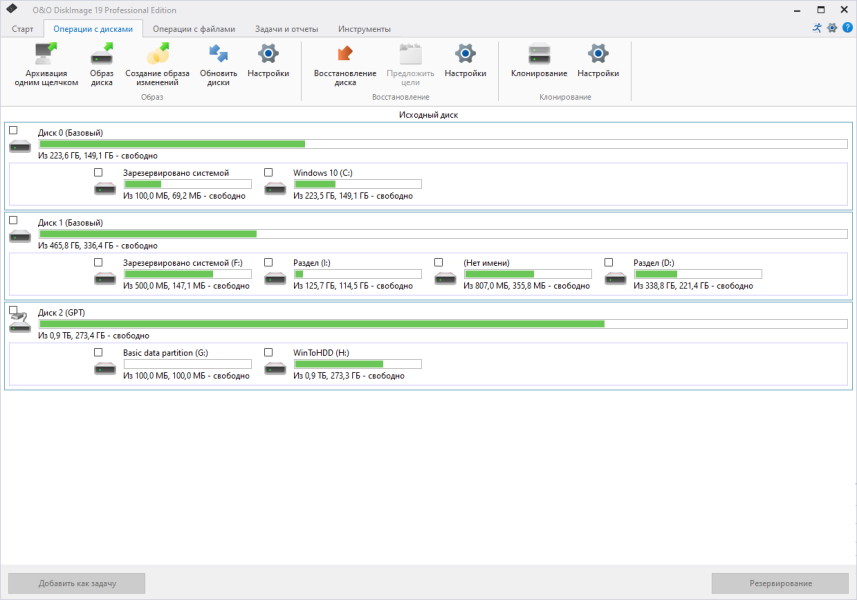Click the Диск 0 usage bar
The width and height of the screenshot is (857, 600).
443,144
